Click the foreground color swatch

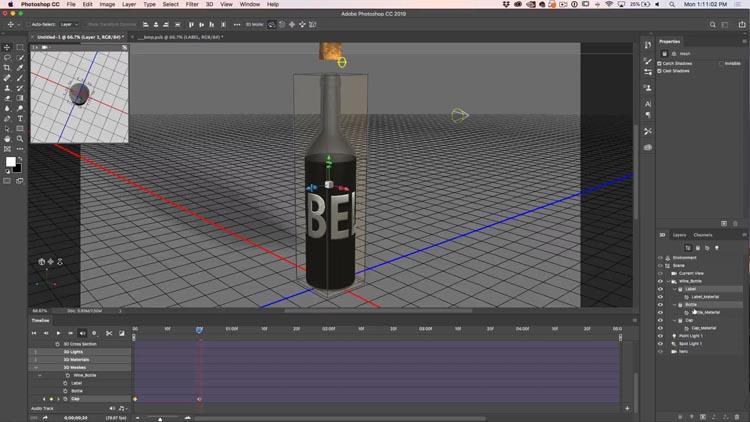point(10,162)
